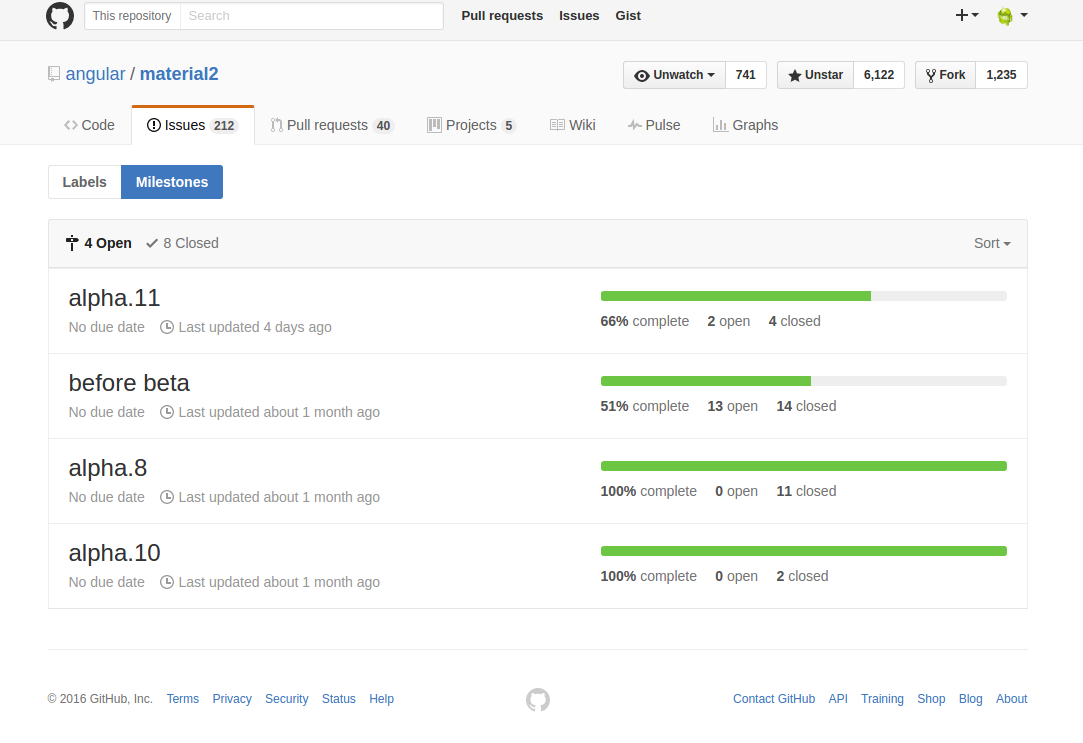Open the angular organization link

click(95, 74)
